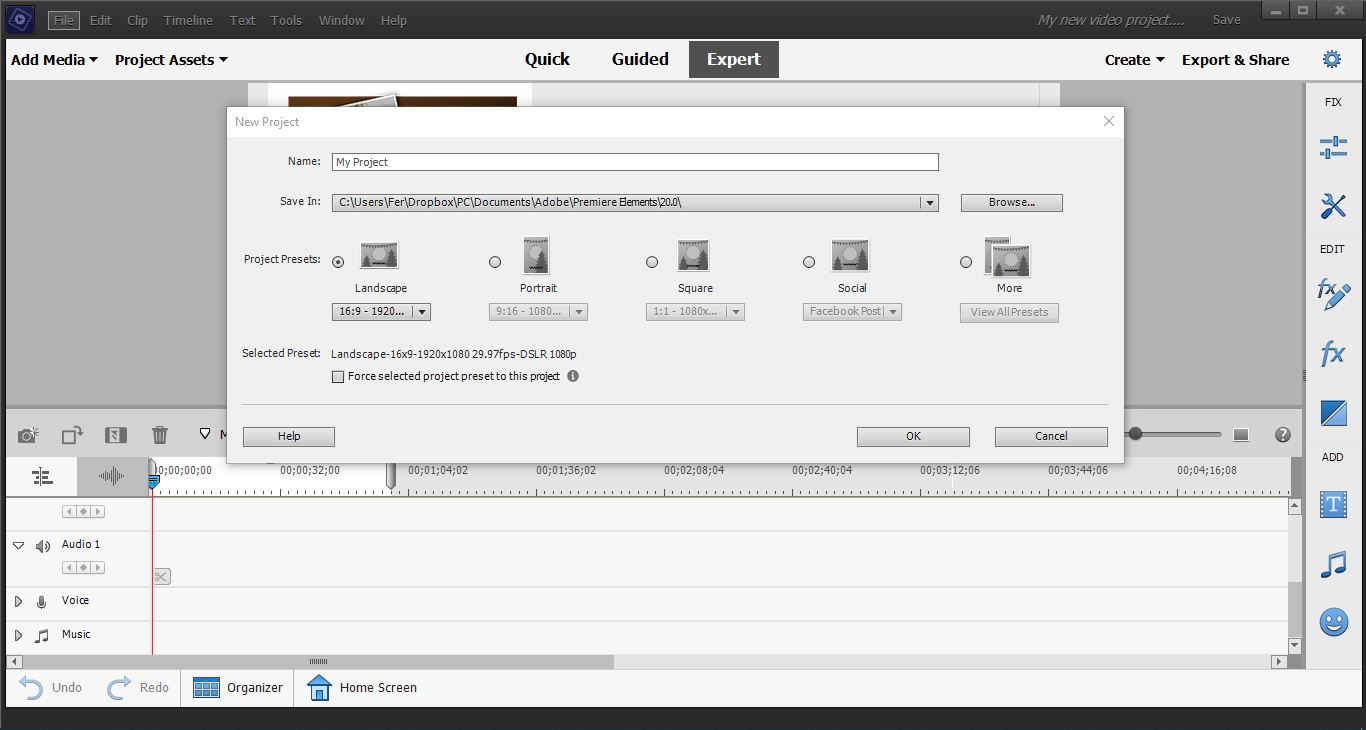Click the Organizer grid icon
Image resolution: width=1366 pixels, height=730 pixels.
click(x=206, y=688)
